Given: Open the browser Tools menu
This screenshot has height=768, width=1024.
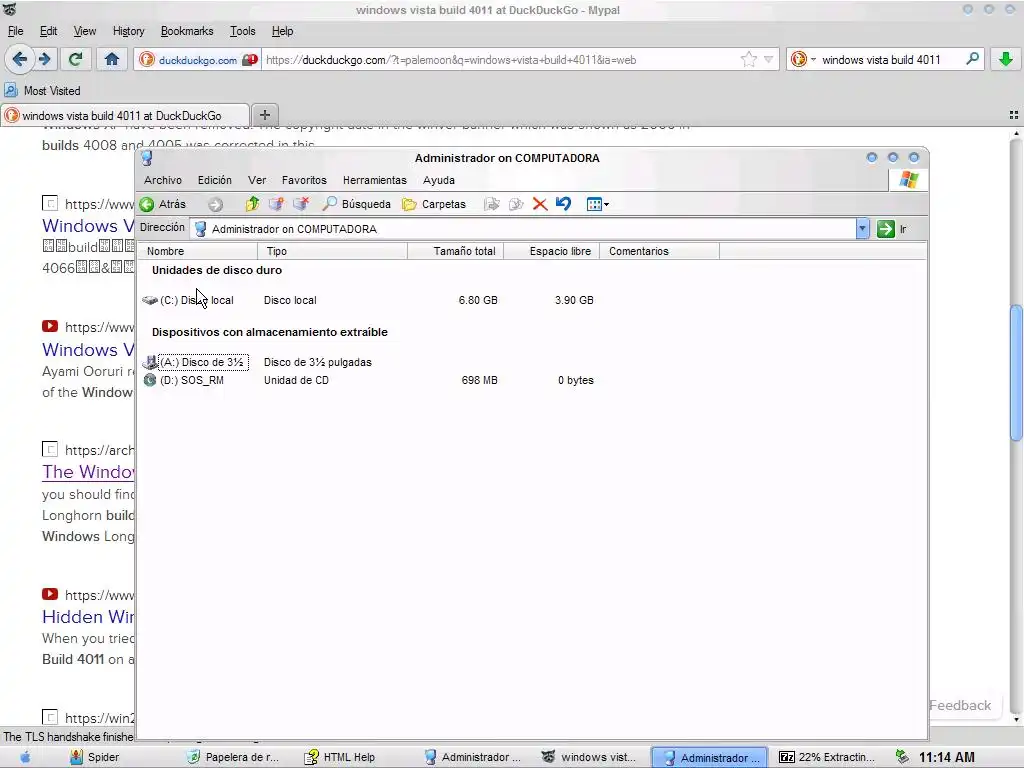Looking at the screenshot, I should pos(242,31).
